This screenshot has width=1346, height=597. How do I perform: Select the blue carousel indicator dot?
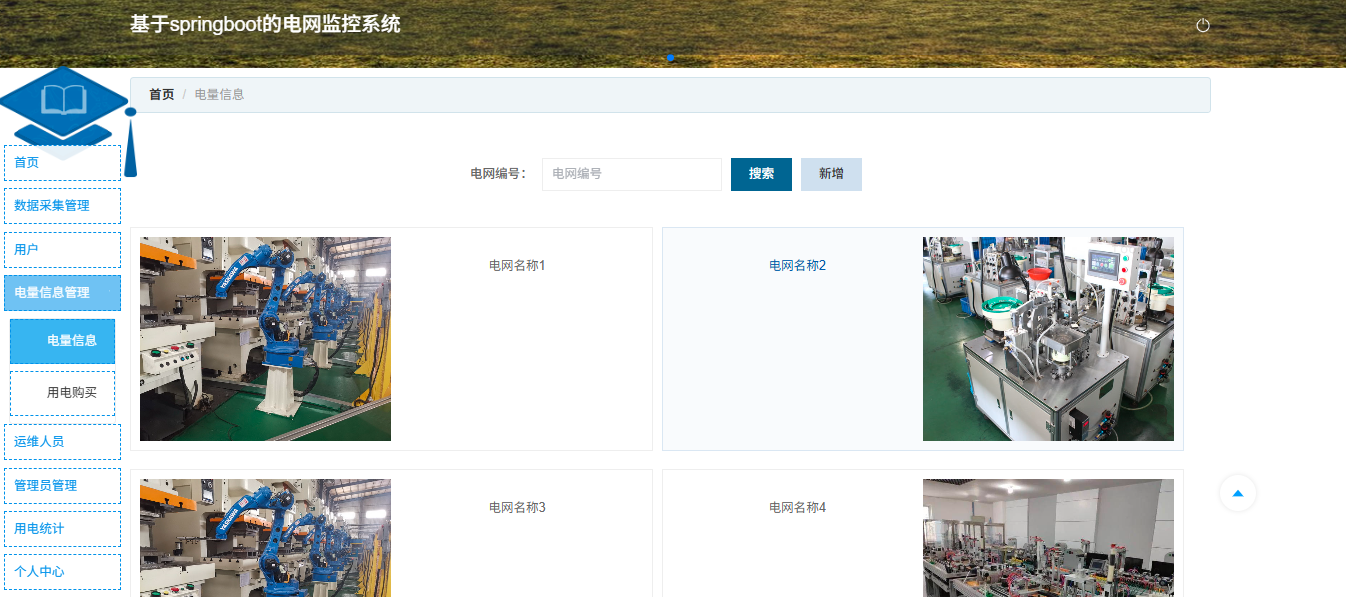pyautogui.click(x=670, y=58)
